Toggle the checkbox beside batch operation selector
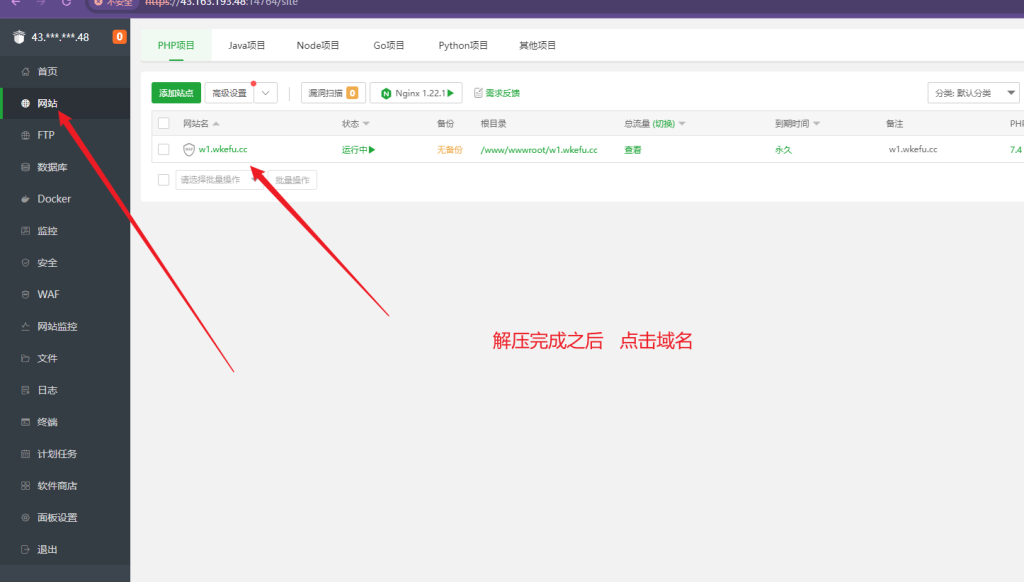Viewport: 1024px width, 582px height. point(164,180)
